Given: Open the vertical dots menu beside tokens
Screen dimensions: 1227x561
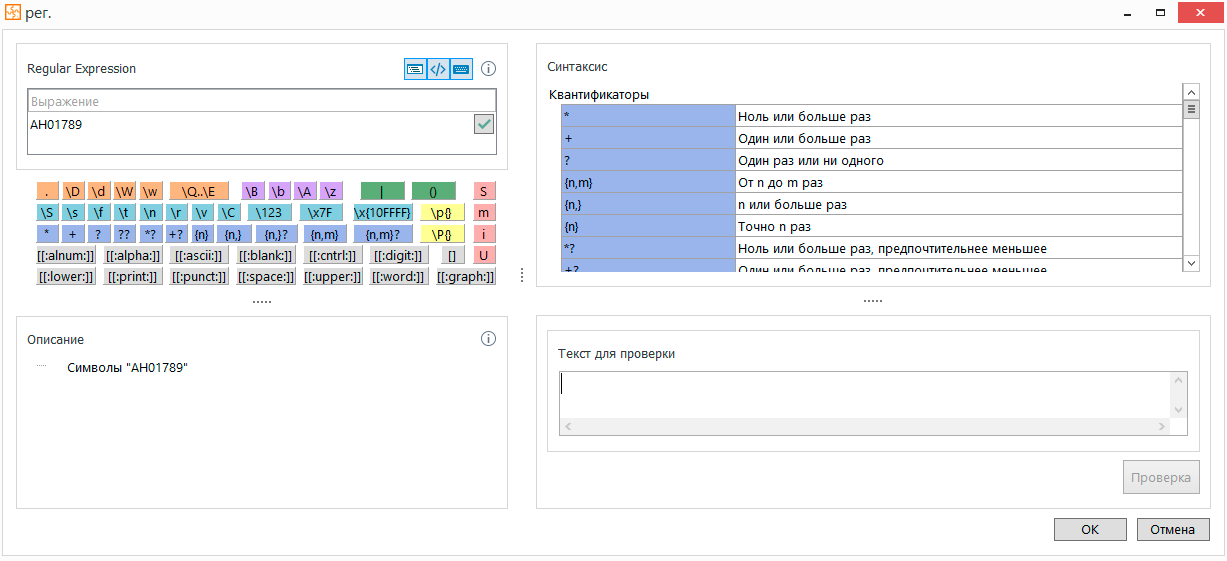Looking at the screenshot, I should [x=521, y=276].
